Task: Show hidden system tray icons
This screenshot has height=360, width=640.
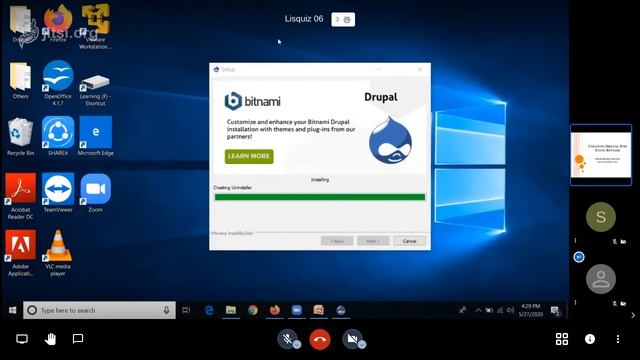Action: (478, 310)
